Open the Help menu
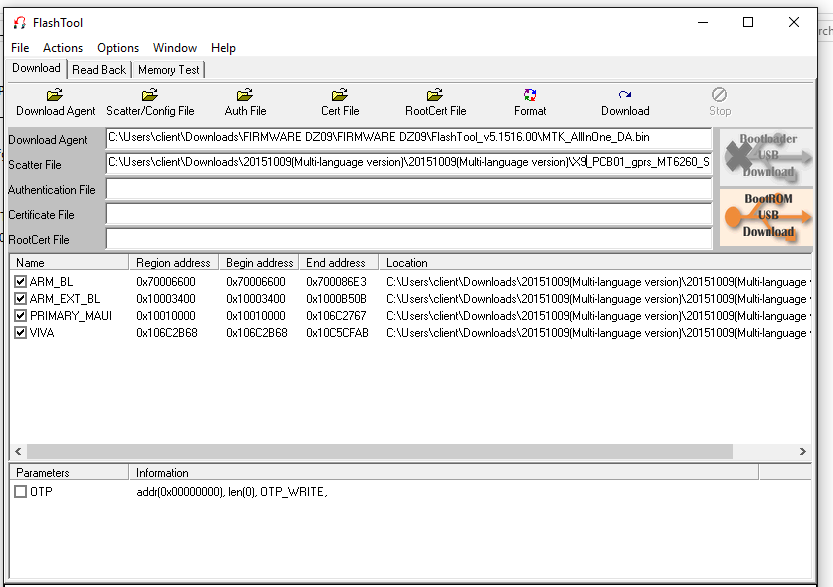This screenshot has height=587, width=833. tap(223, 48)
